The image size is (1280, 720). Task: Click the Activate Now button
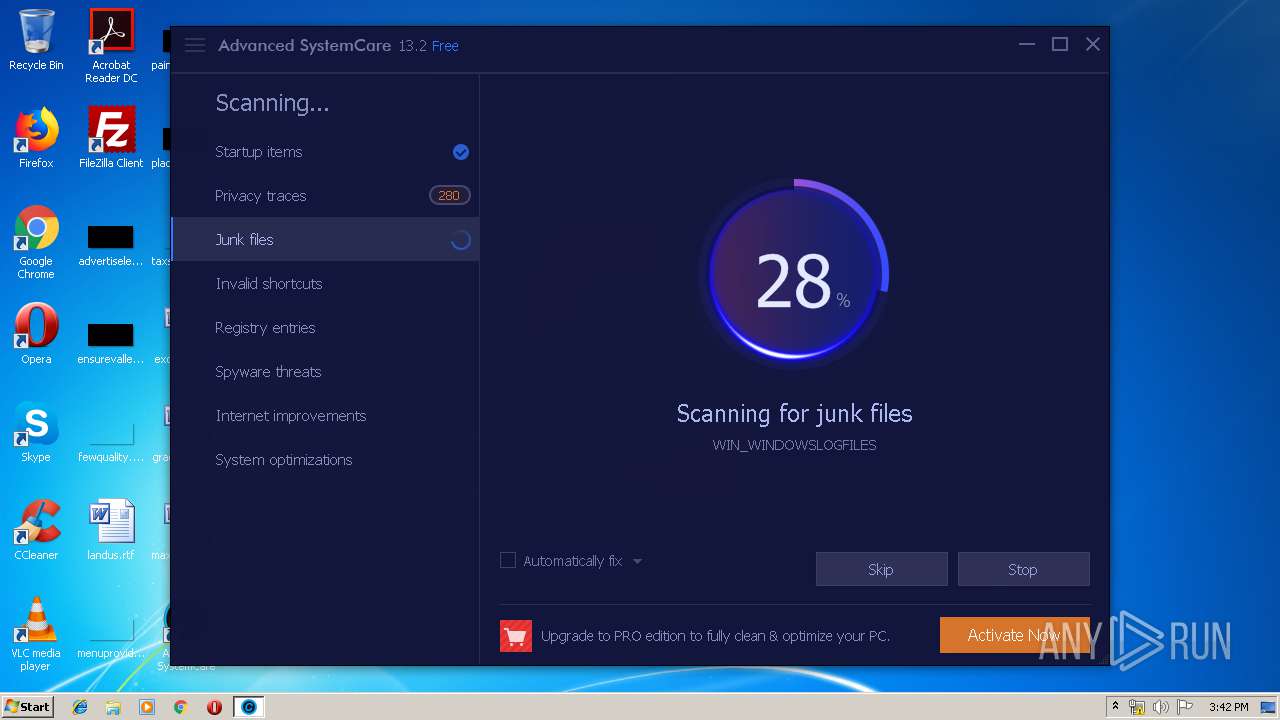1014,635
